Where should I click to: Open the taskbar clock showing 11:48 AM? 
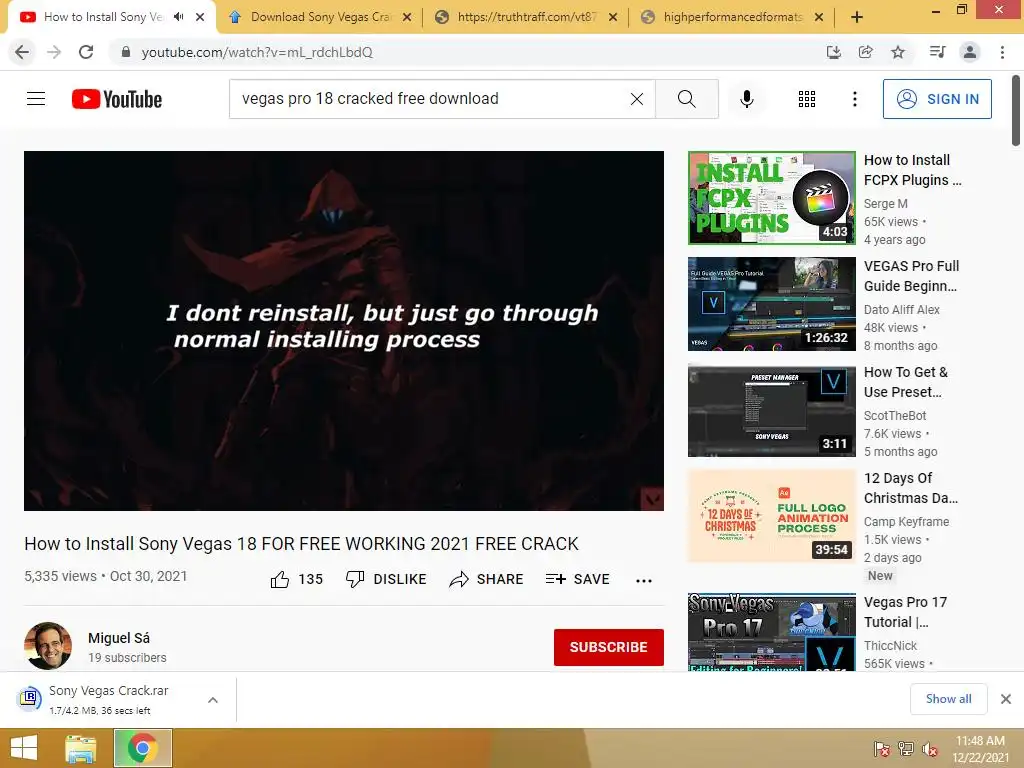pos(980,749)
